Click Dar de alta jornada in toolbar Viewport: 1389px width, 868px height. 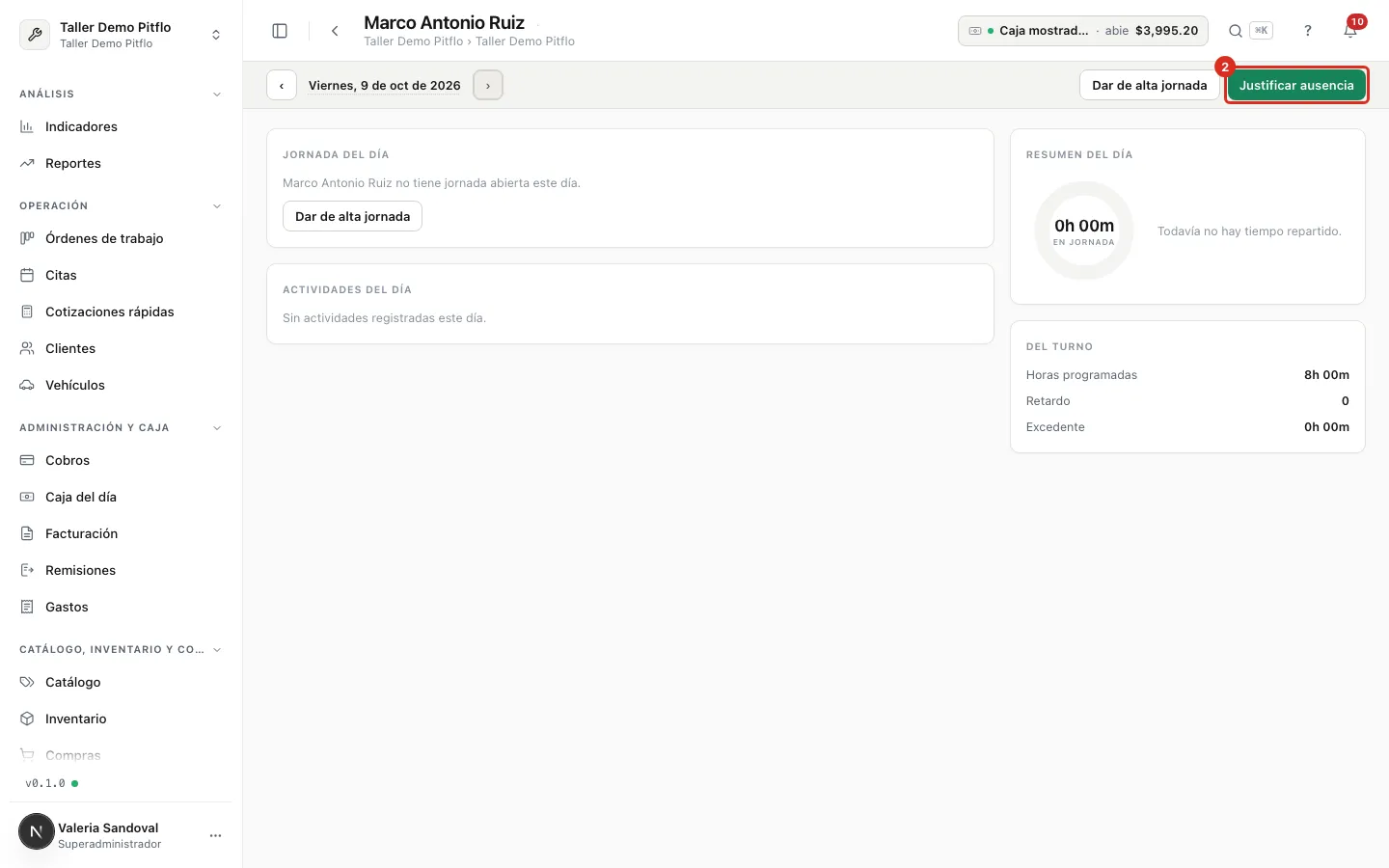pyautogui.click(x=1149, y=85)
